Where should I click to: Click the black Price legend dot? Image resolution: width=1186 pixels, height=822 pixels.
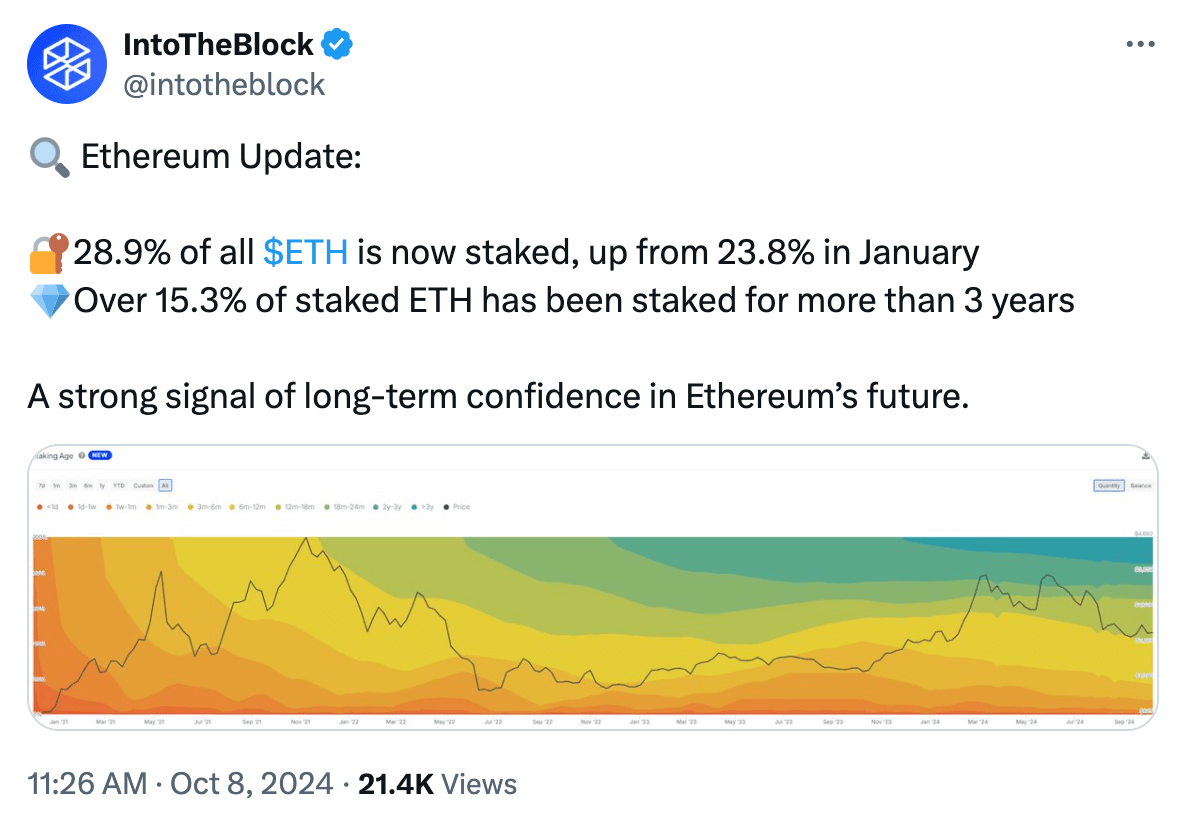(x=444, y=508)
